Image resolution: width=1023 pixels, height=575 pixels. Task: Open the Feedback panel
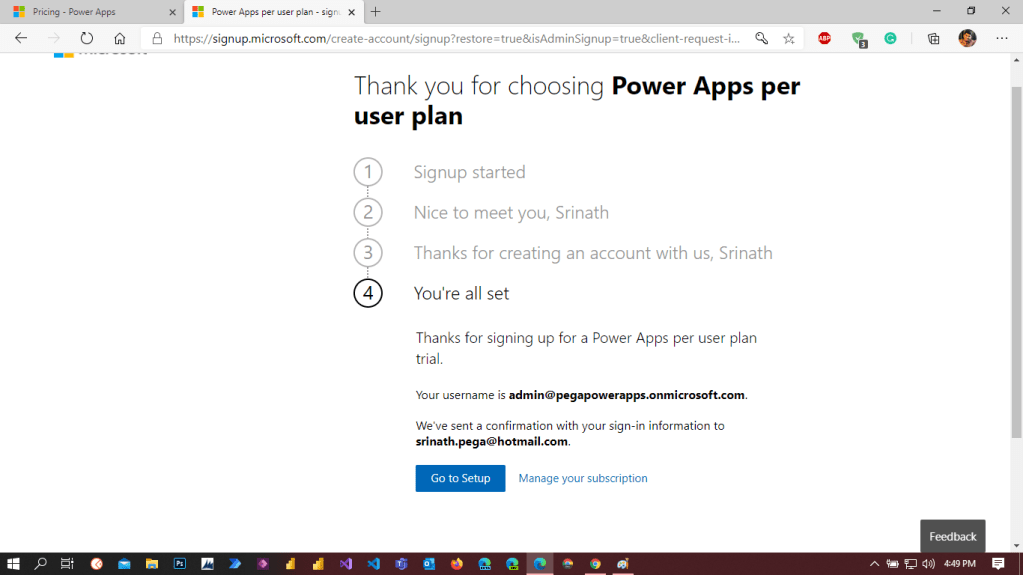952,536
